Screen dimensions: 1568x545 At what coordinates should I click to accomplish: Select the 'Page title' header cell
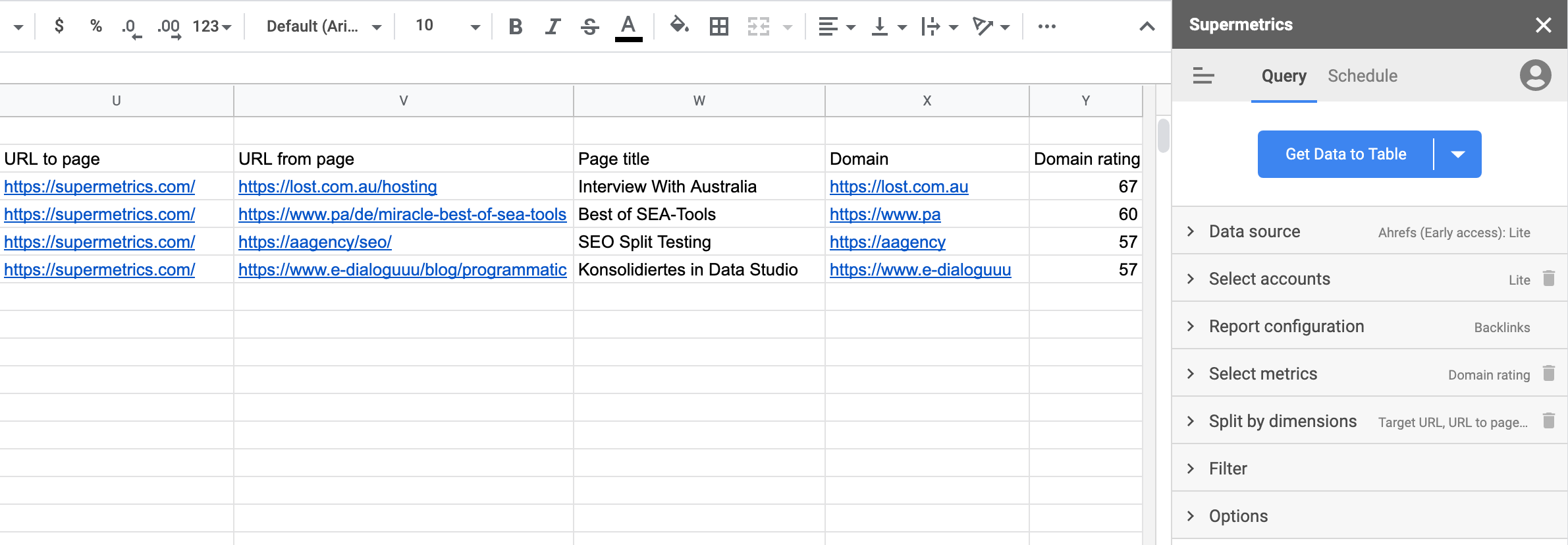(x=699, y=159)
